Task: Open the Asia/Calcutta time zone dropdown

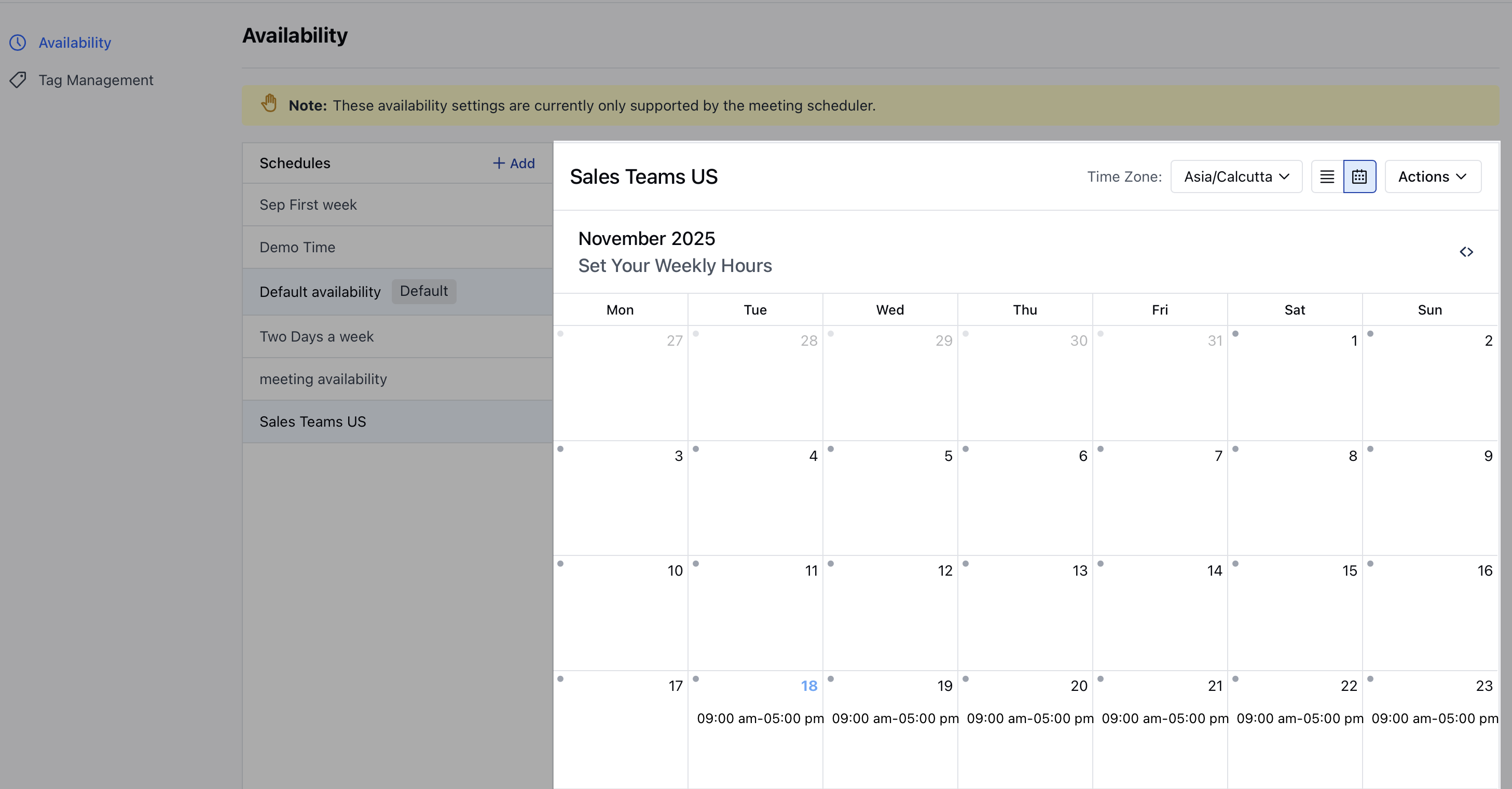Action: point(1236,176)
